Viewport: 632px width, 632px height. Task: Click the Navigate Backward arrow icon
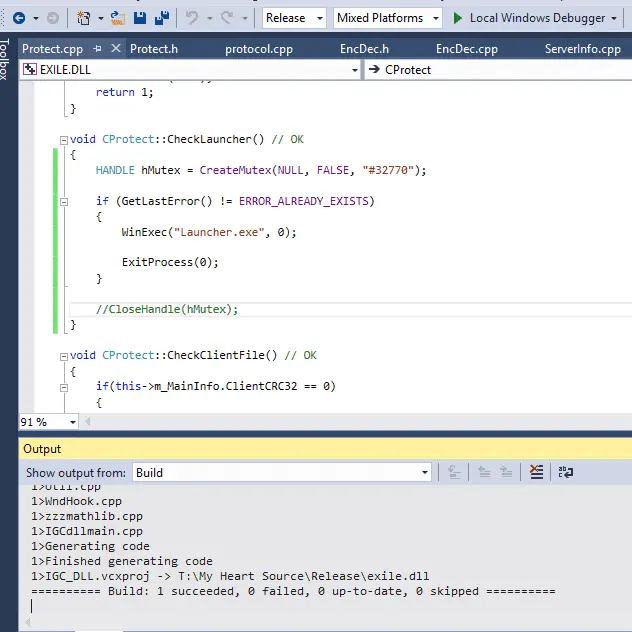(x=19, y=18)
